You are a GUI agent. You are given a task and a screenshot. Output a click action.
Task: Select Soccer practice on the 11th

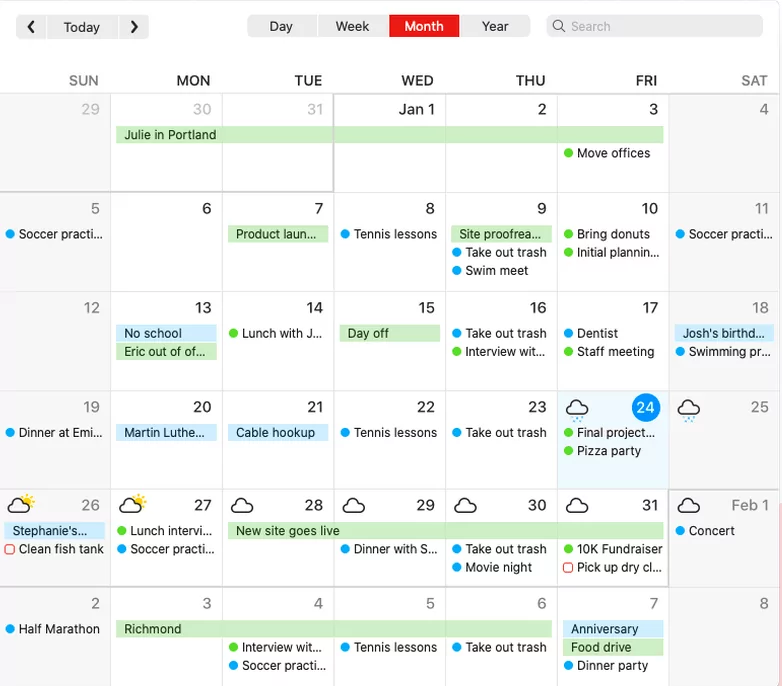click(x=724, y=234)
